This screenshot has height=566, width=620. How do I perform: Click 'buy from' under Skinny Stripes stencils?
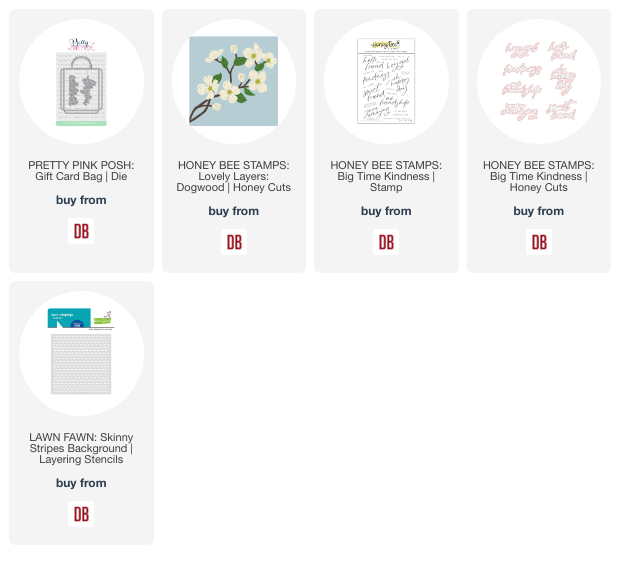81,483
